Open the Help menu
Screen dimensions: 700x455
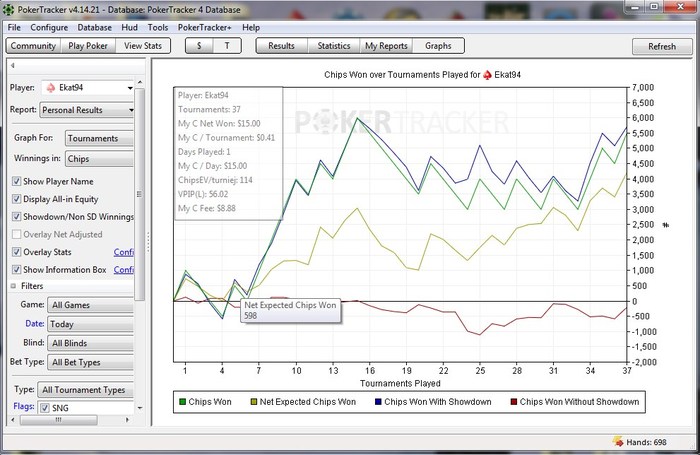[251, 28]
